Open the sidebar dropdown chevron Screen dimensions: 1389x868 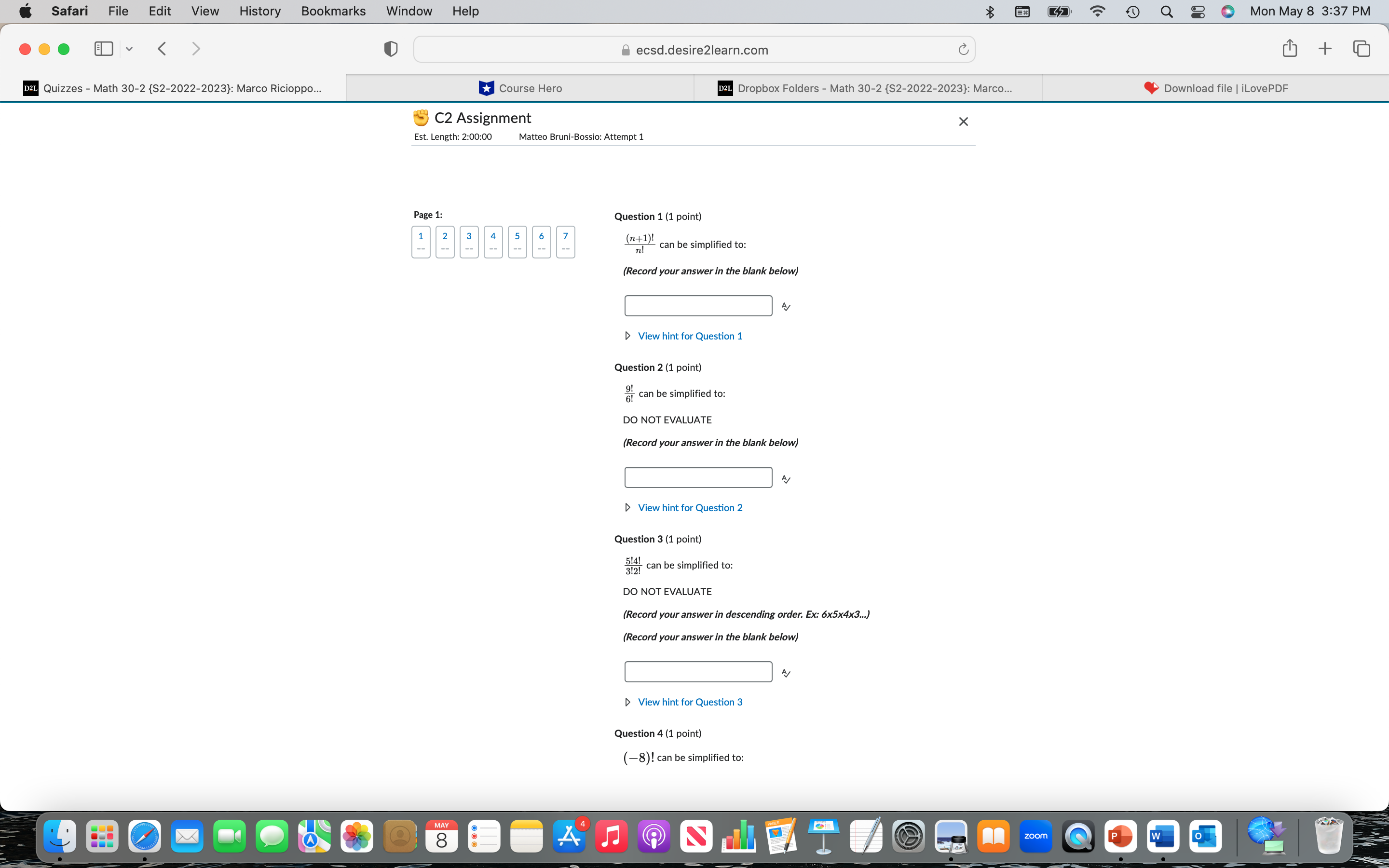(129, 49)
